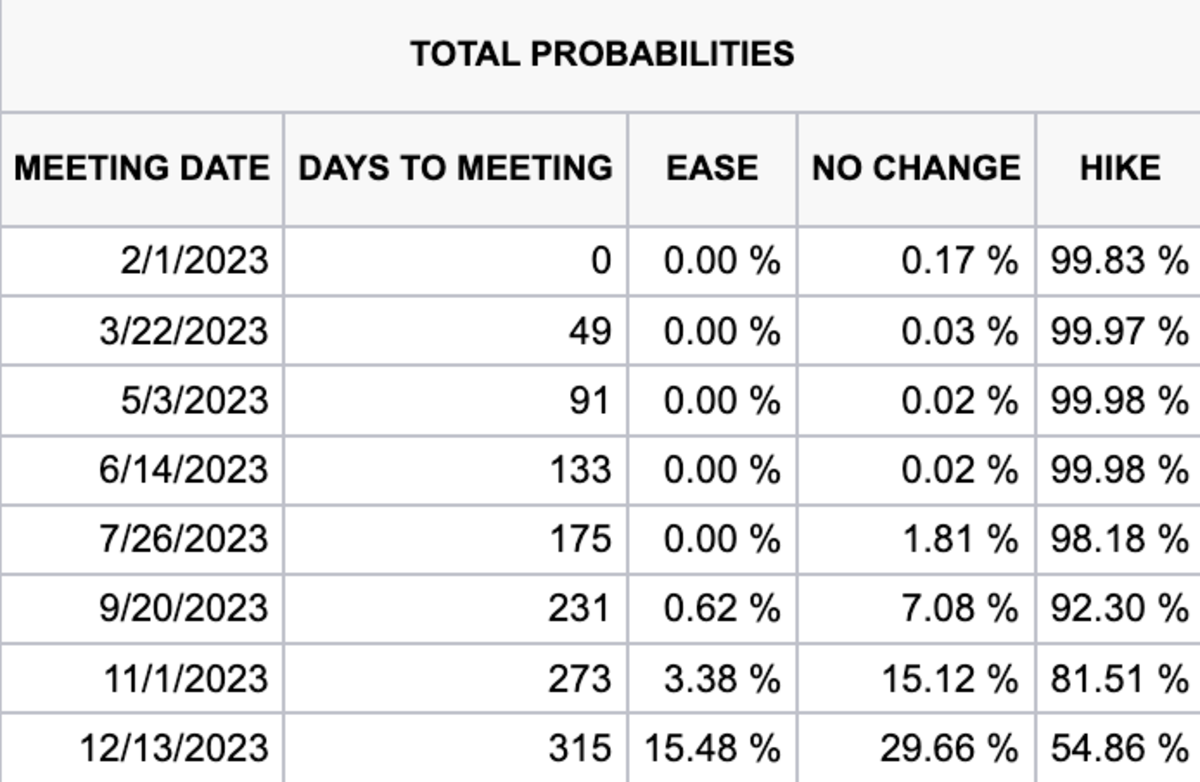Viewport: 1200px width, 782px height.
Task: Click the 2/1/2023 meeting date cell
Action: 196,261
